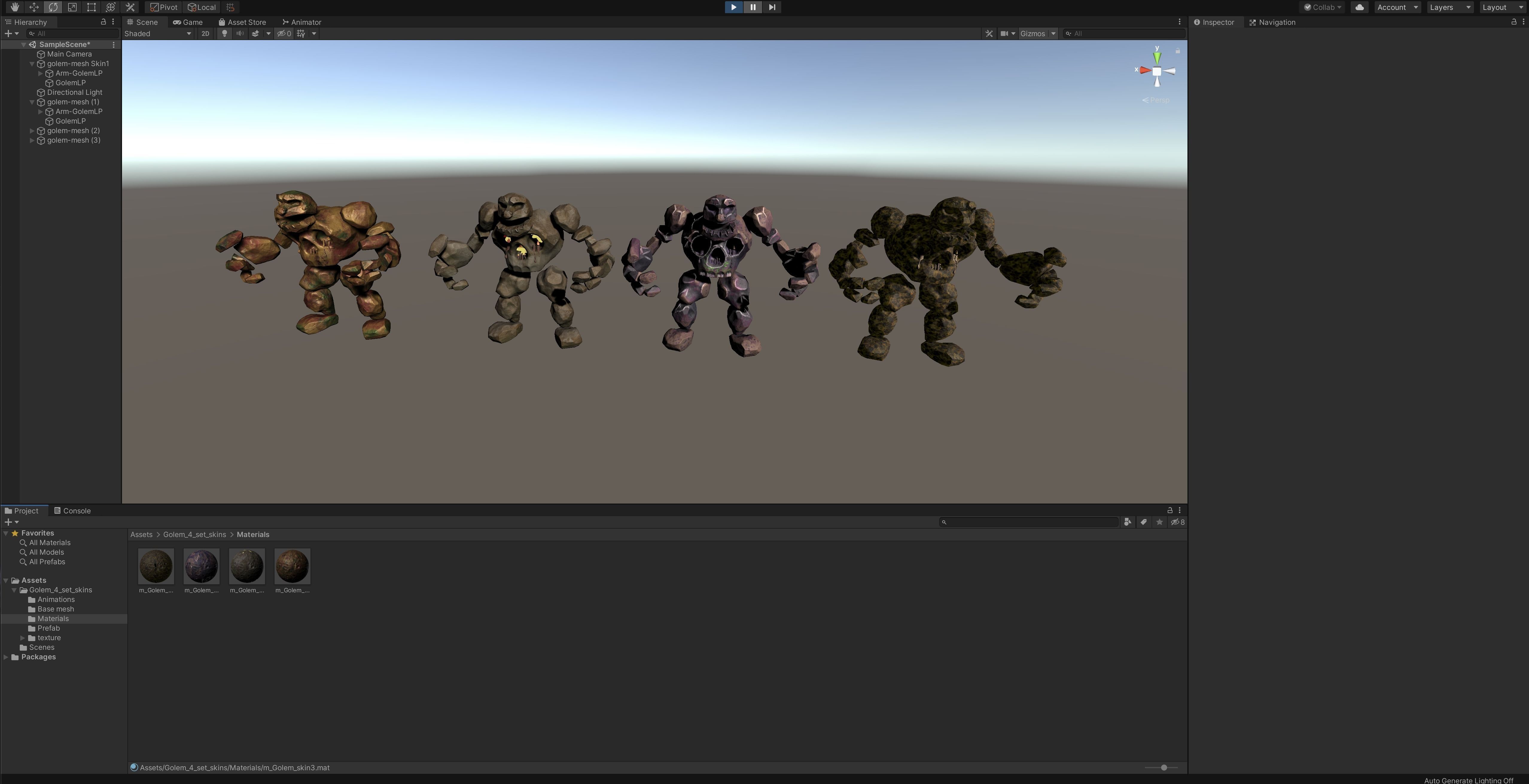Screen dimensions: 1529x784
Task: Select the Move tool
Action: 34,7
